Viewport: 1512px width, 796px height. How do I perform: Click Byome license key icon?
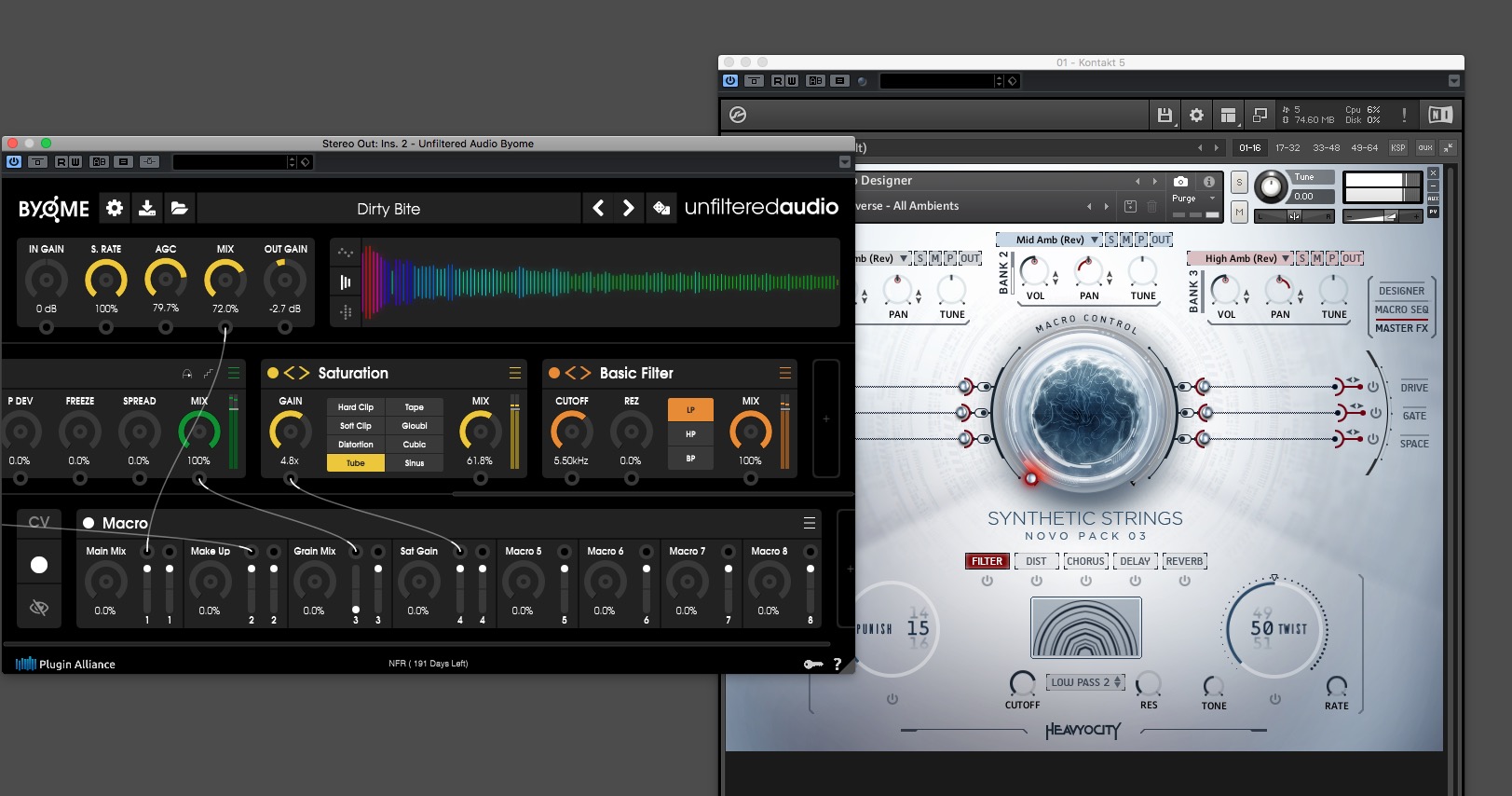(813, 664)
